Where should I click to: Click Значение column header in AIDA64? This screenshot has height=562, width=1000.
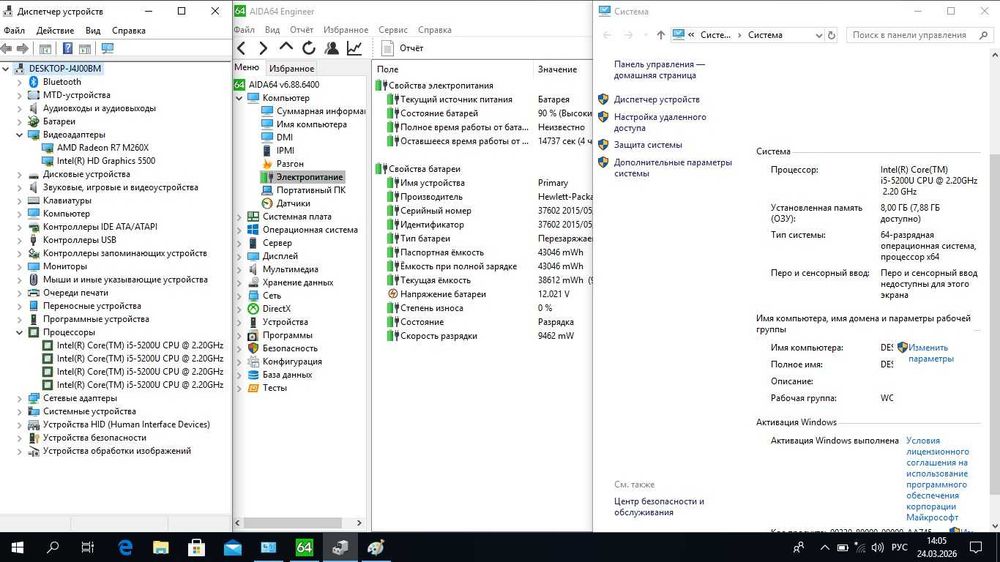[557, 69]
